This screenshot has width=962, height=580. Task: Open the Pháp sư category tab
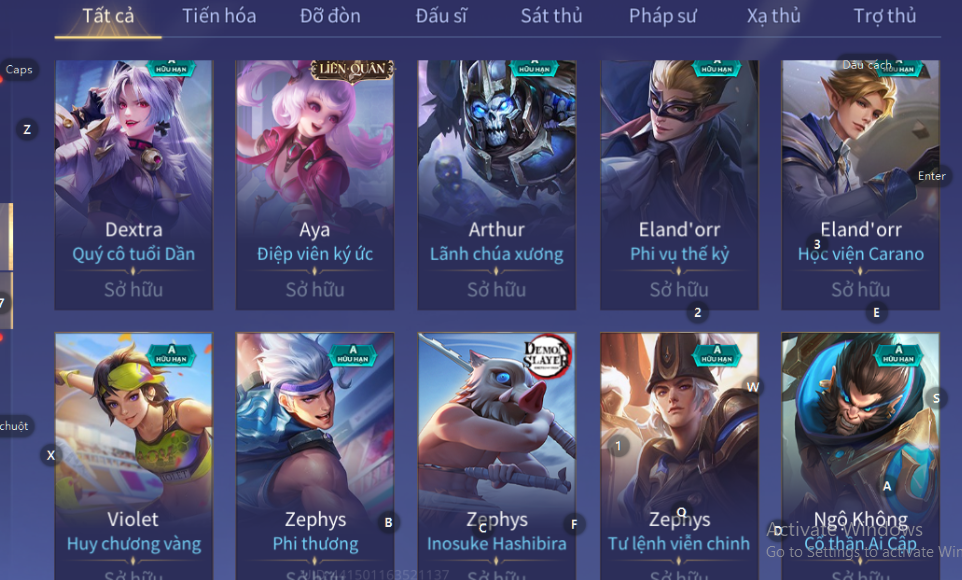[663, 16]
